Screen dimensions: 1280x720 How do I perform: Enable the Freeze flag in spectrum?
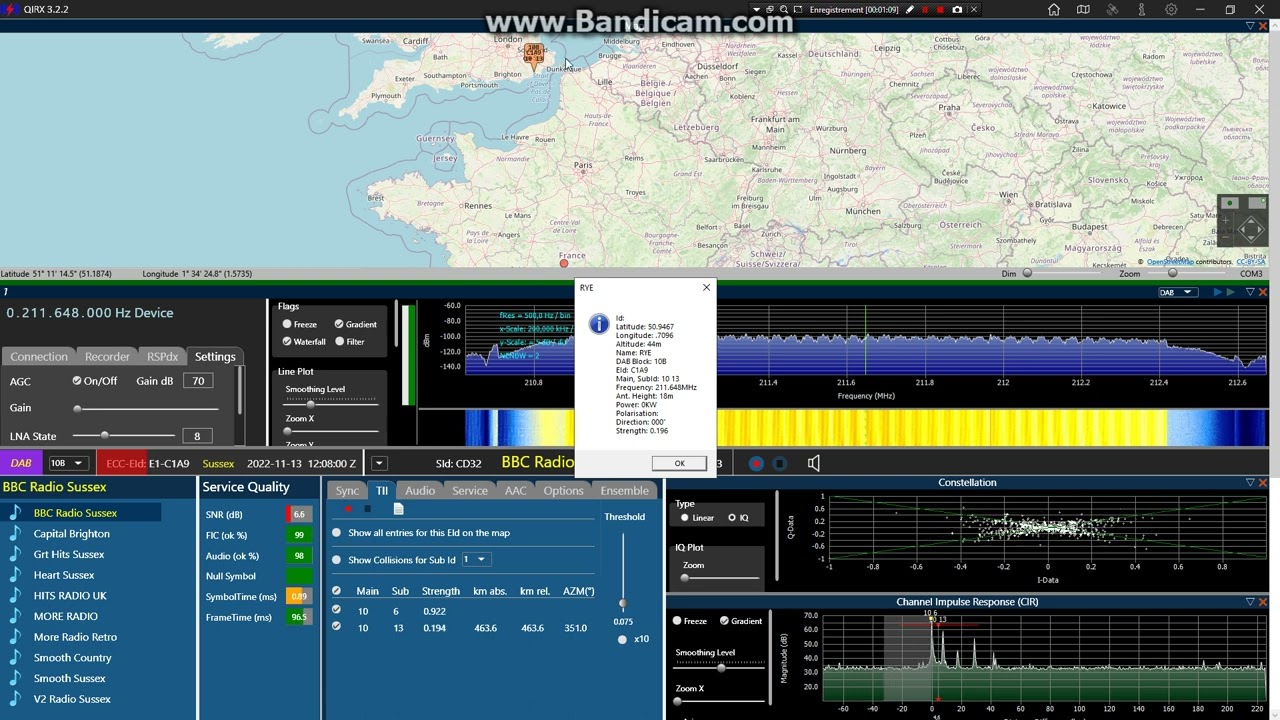pos(287,324)
